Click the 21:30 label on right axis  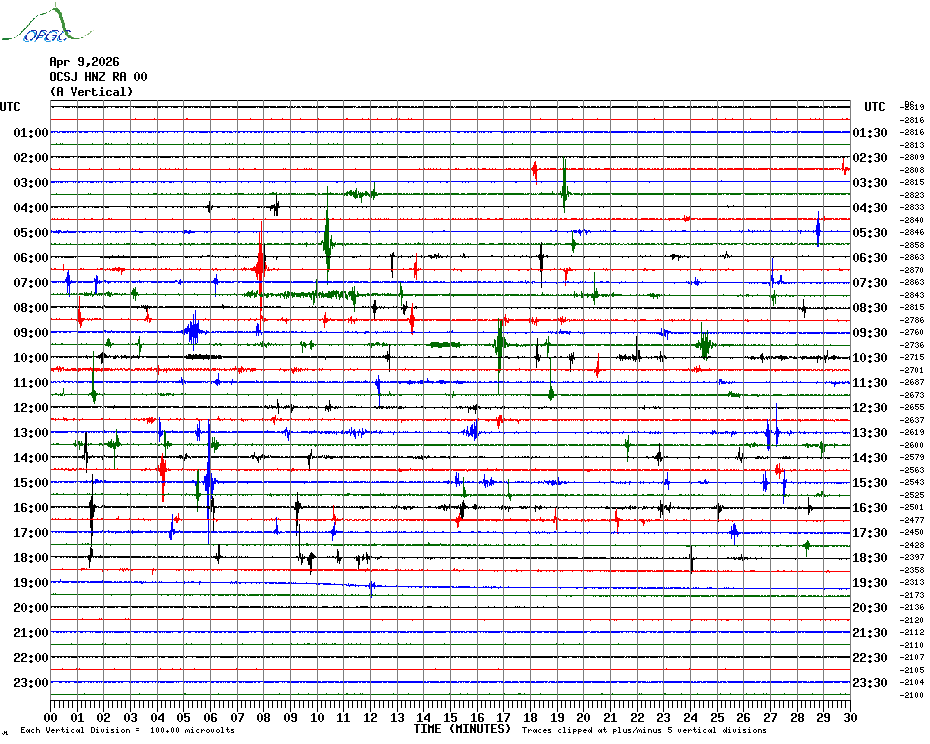pos(869,633)
